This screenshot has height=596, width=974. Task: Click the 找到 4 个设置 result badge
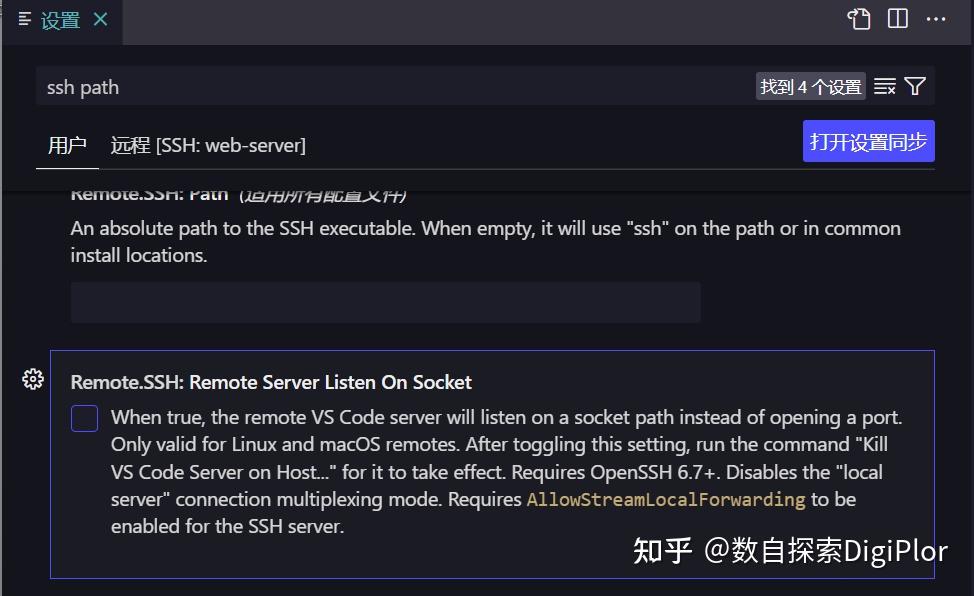coord(808,86)
